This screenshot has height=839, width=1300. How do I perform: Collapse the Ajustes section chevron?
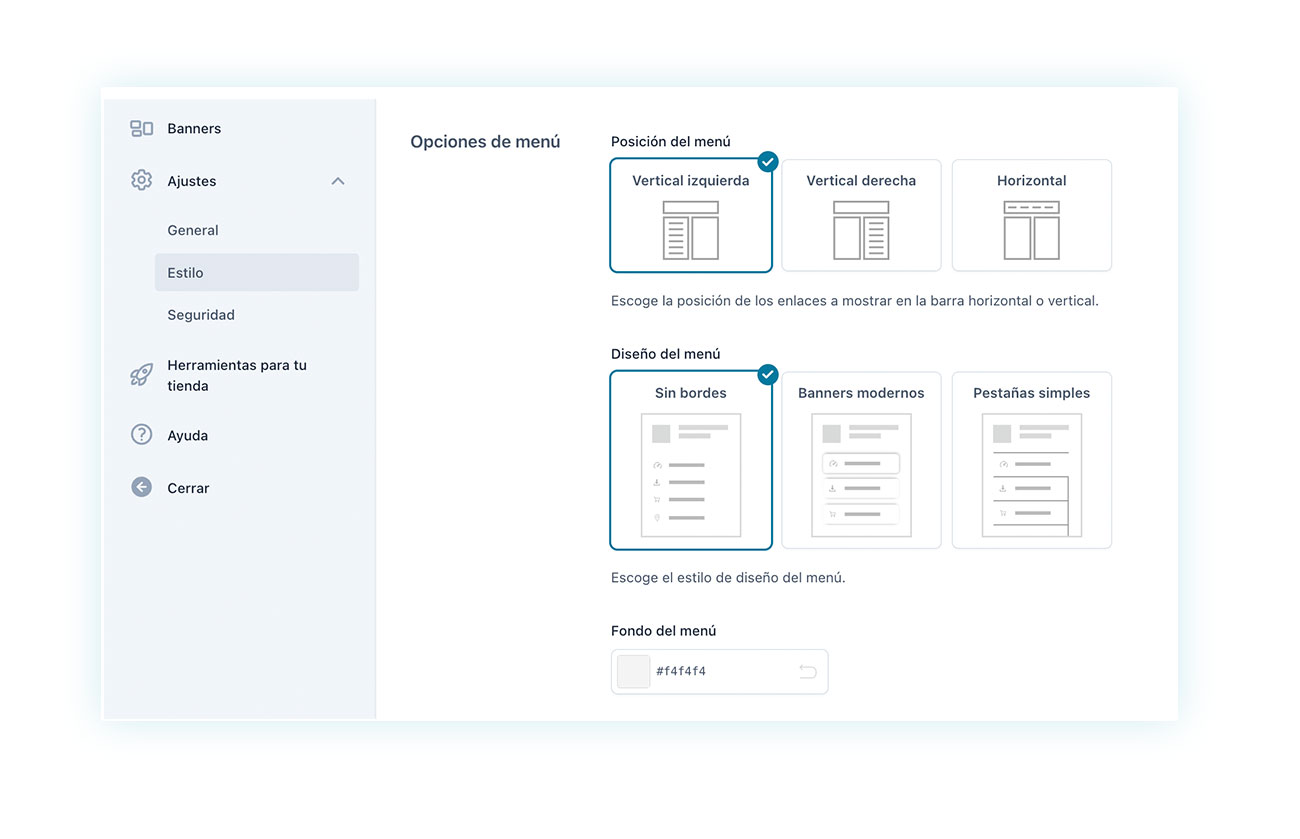tap(338, 181)
